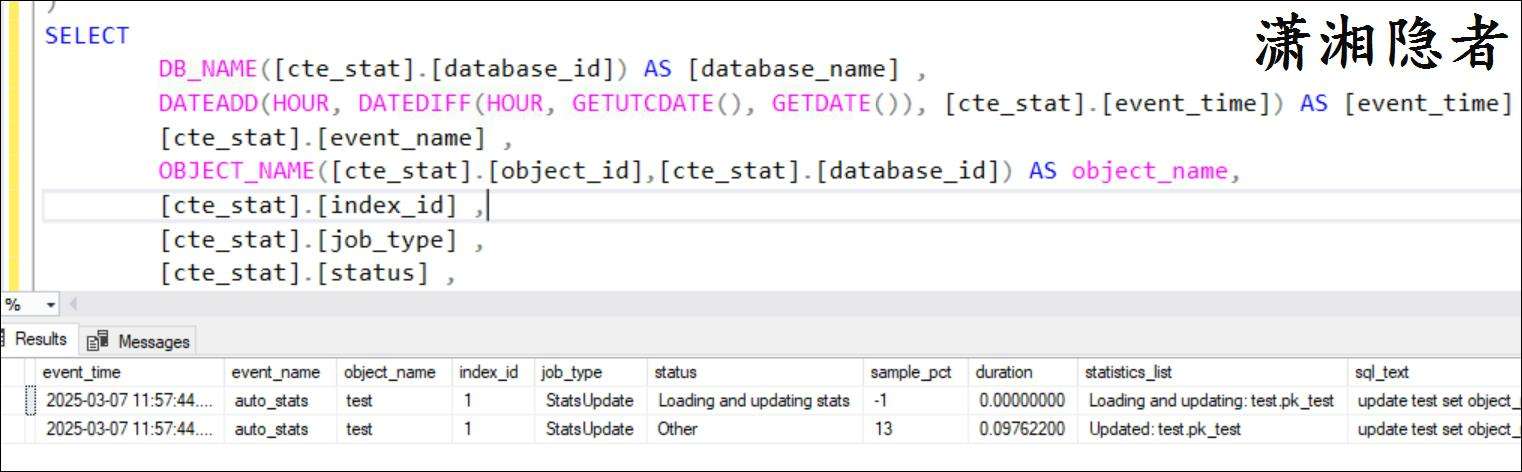
Task: Click the sql_text column header
Action: coord(1381,372)
